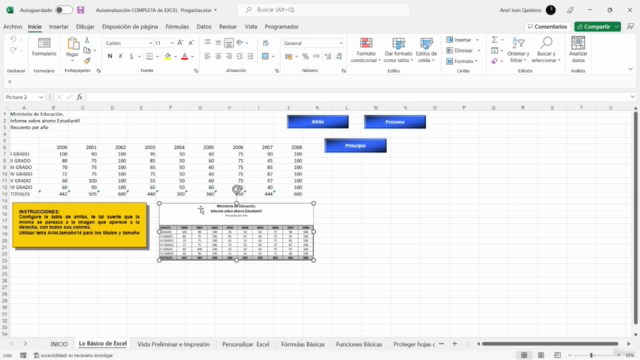640x360 pixels.
Task: Switch to the Insertar ribbon tab
Action: click(59, 27)
